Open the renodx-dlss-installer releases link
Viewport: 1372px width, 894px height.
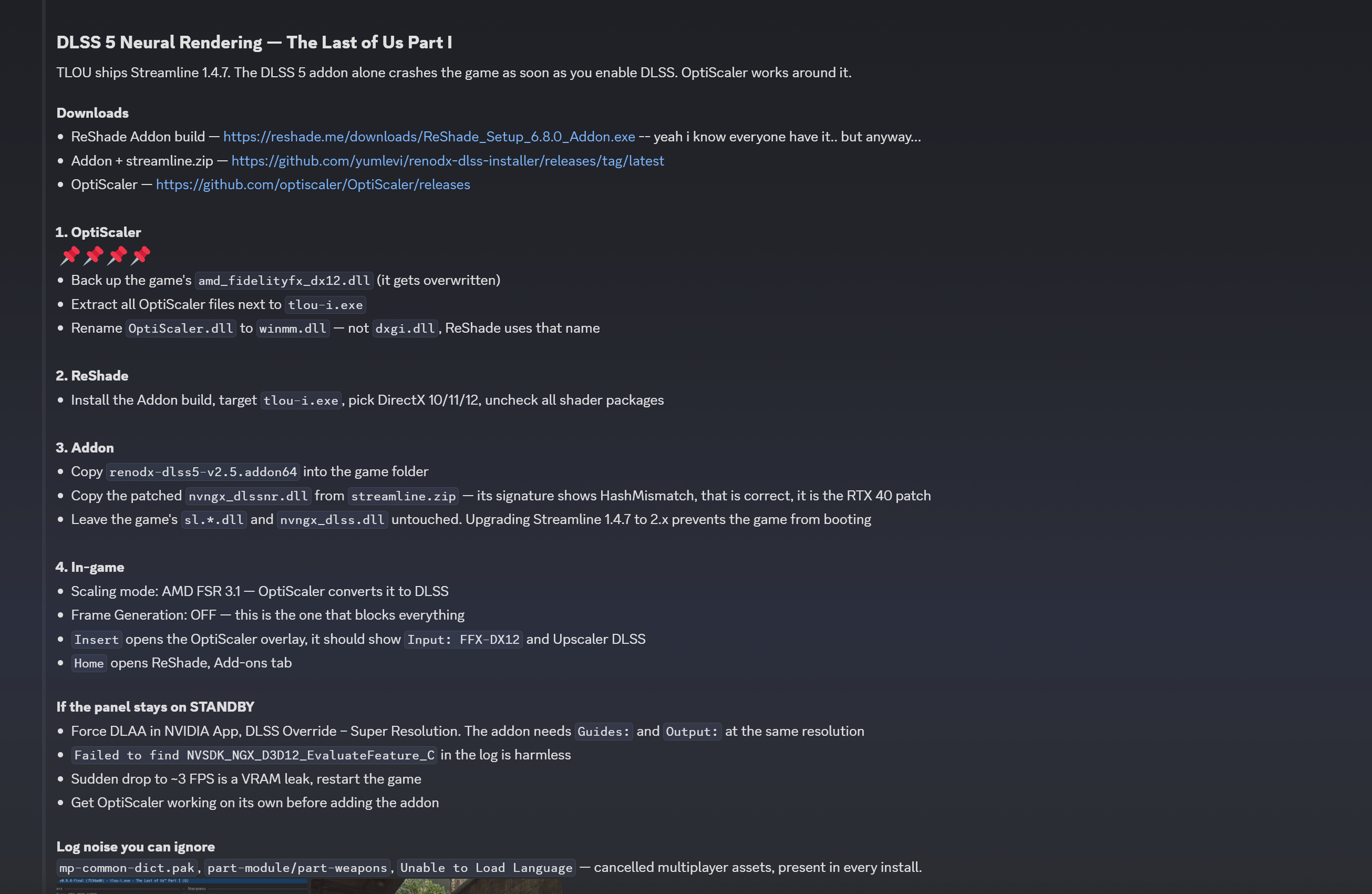click(x=447, y=161)
